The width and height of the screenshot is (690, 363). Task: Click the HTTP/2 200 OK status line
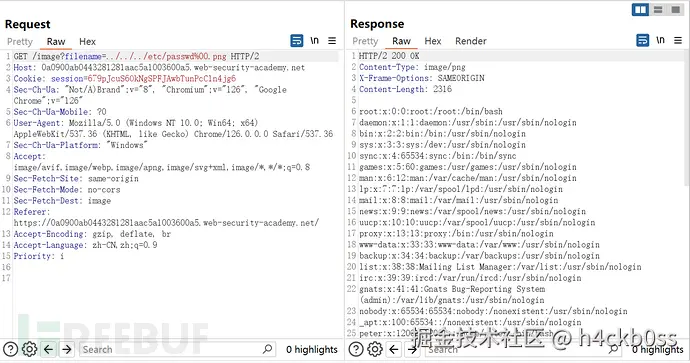tap(389, 56)
